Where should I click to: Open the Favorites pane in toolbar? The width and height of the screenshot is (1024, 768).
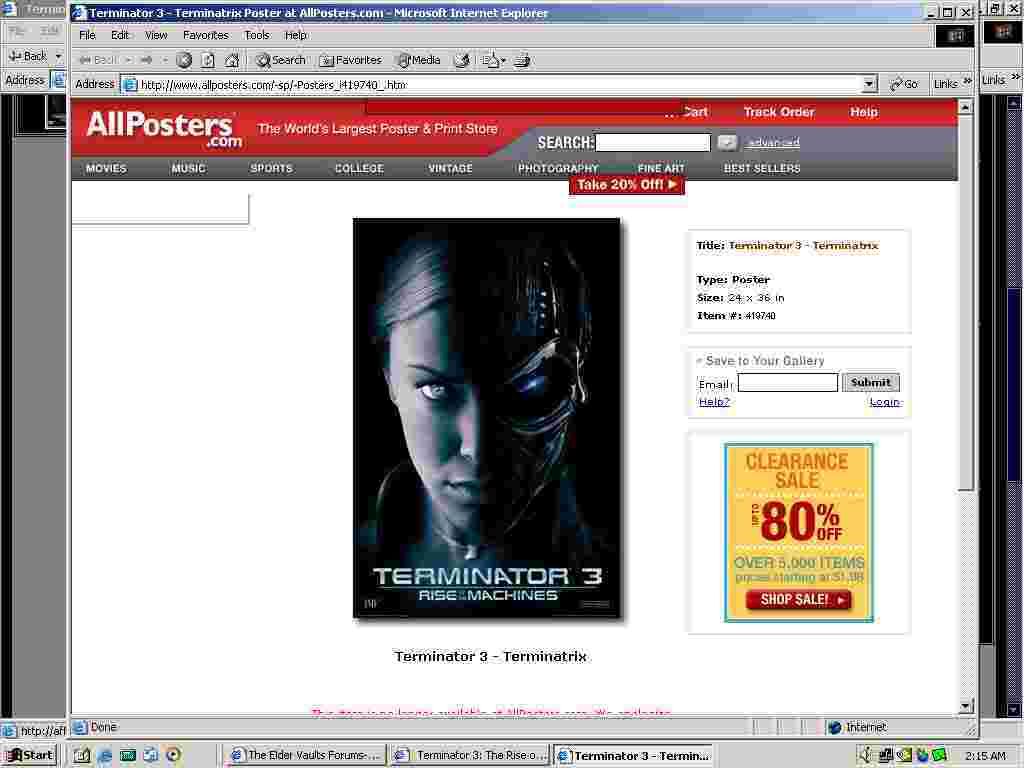point(351,60)
